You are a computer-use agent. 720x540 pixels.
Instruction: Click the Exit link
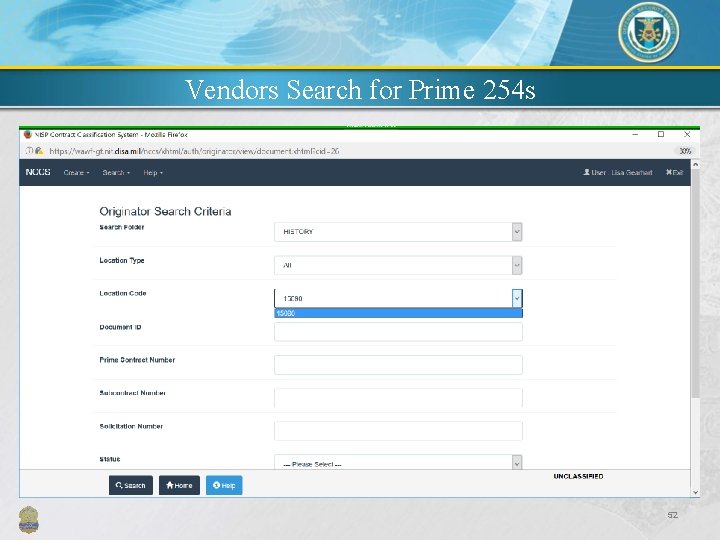click(675, 173)
